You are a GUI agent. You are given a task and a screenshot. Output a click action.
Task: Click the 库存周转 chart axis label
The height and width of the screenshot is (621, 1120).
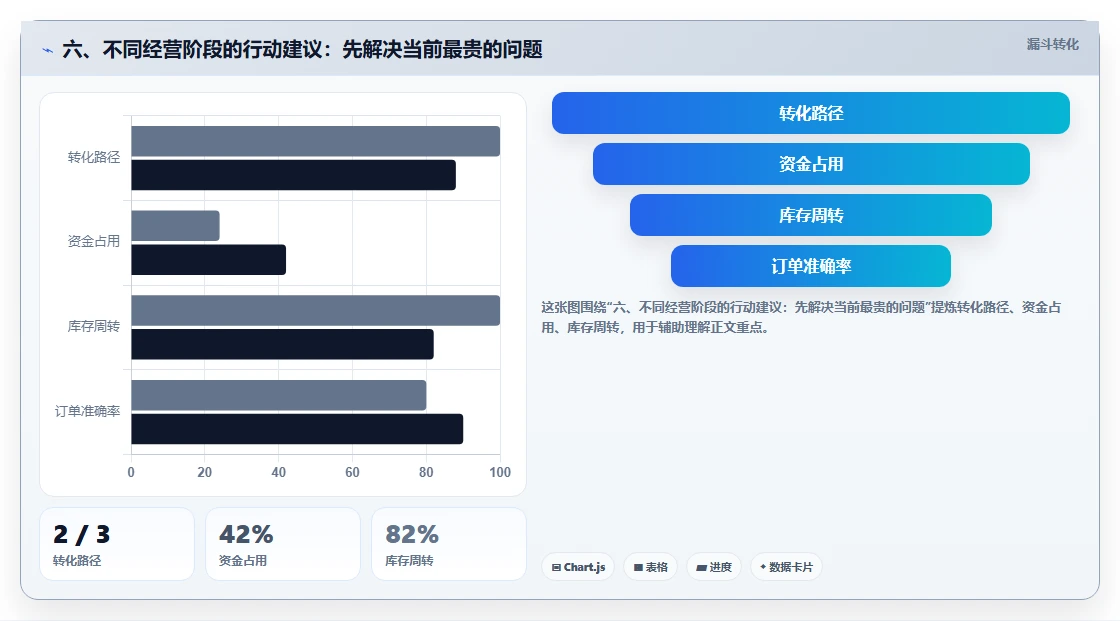pos(94,327)
